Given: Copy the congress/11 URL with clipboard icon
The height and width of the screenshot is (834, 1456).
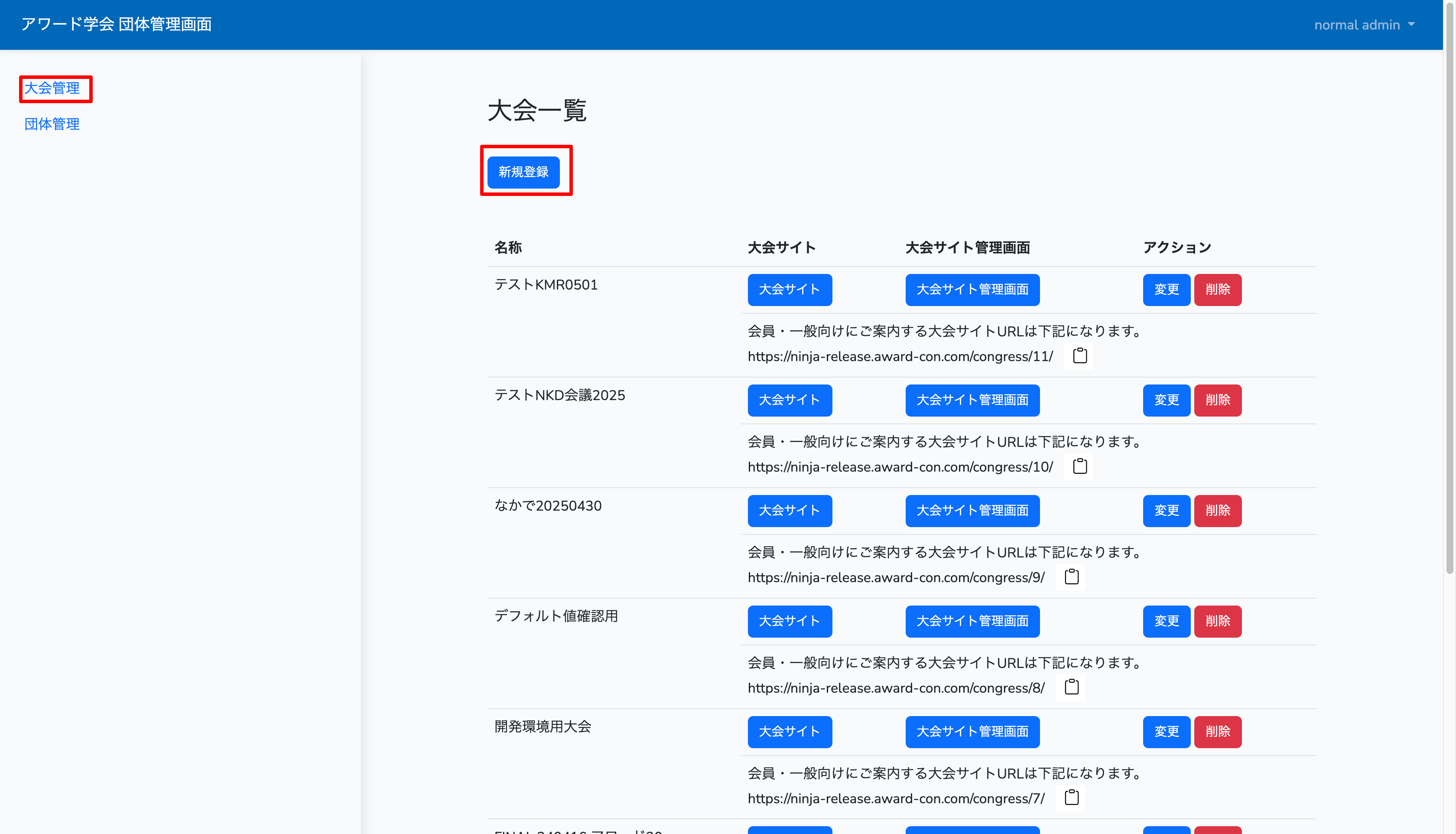Looking at the screenshot, I should pyautogui.click(x=1079, y=356).
